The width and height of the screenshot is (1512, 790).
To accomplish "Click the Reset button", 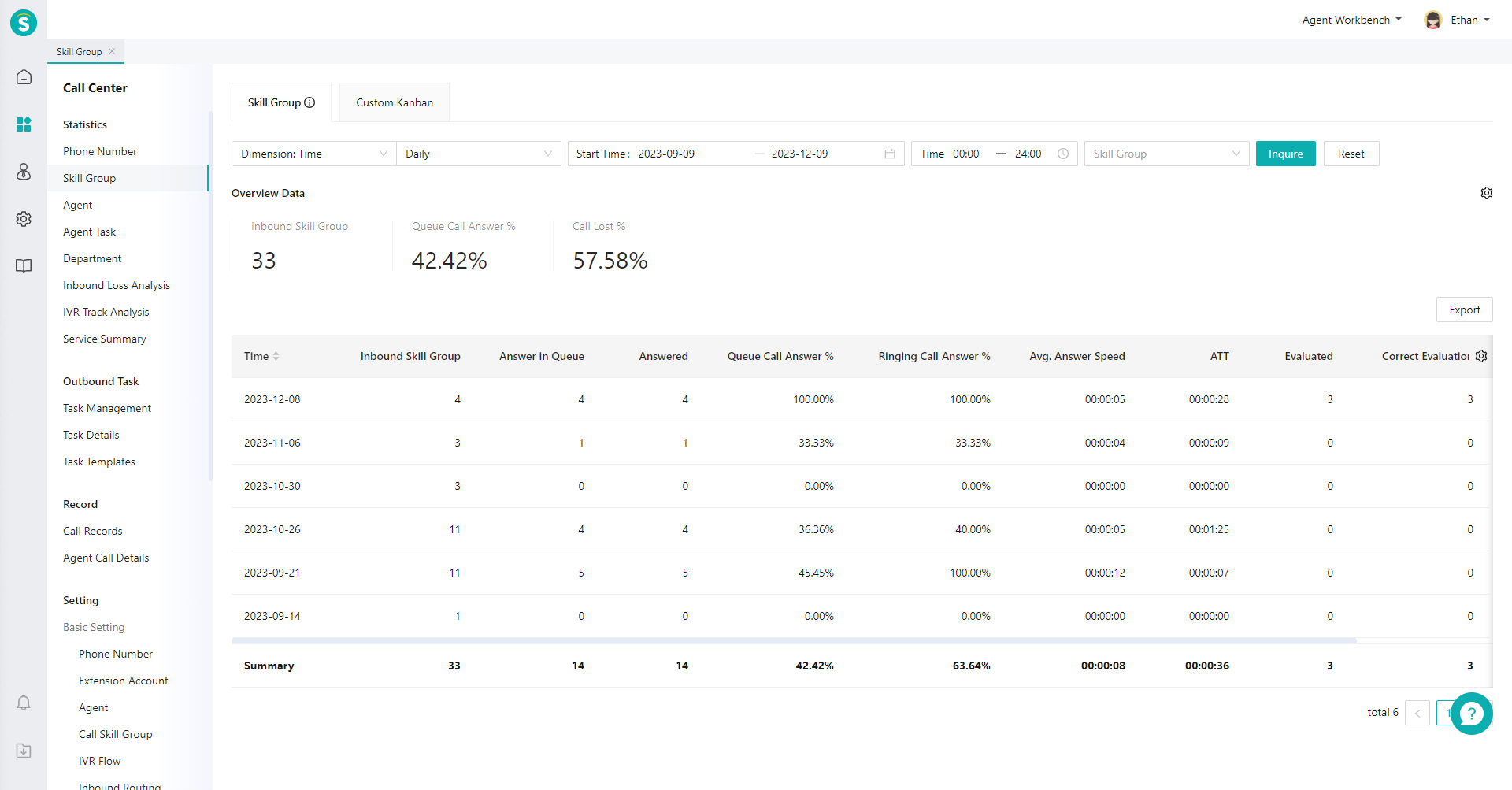I will point(1351,154).
